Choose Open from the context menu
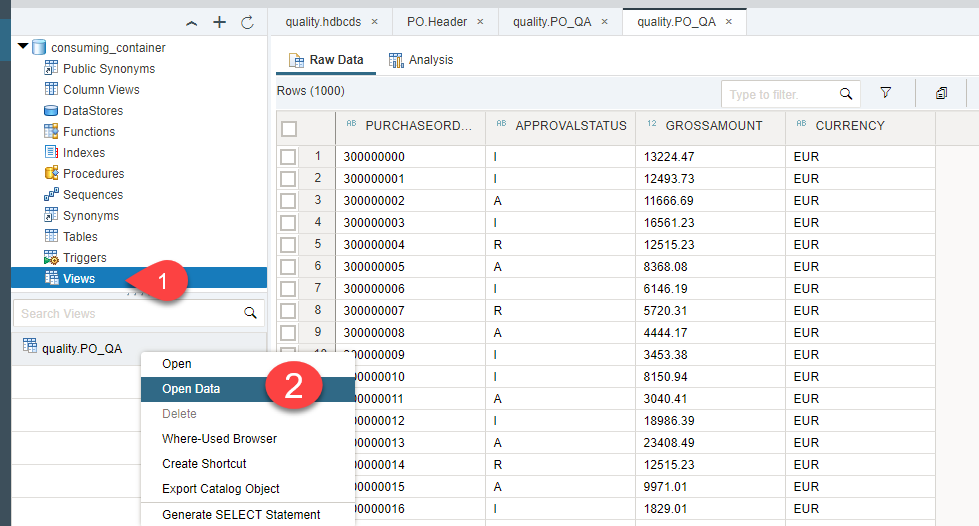This screenshot has height=526, width=979. pos(248,364)
